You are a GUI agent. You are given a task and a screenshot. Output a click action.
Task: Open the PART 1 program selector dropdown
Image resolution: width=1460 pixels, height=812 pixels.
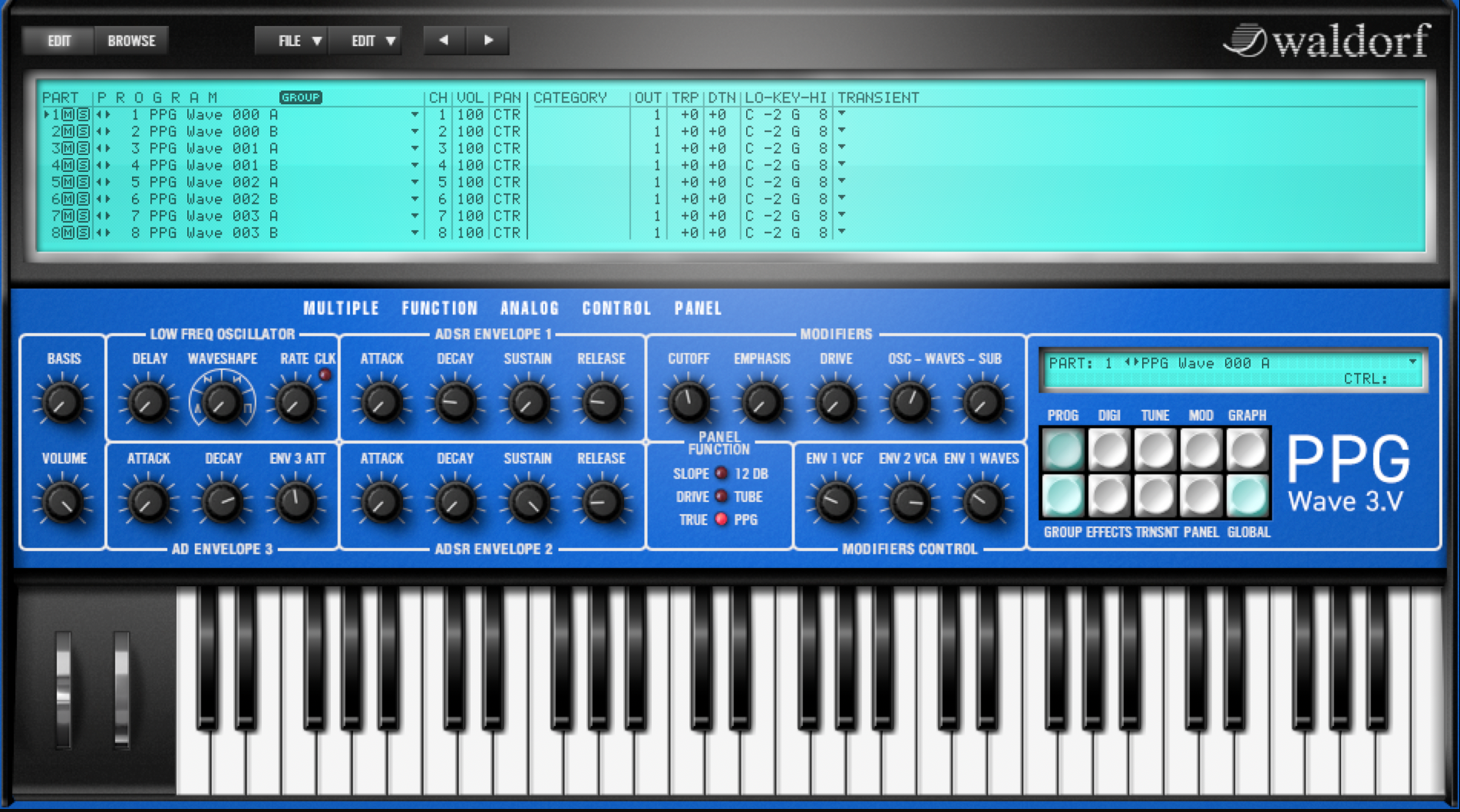point(1413,362)
